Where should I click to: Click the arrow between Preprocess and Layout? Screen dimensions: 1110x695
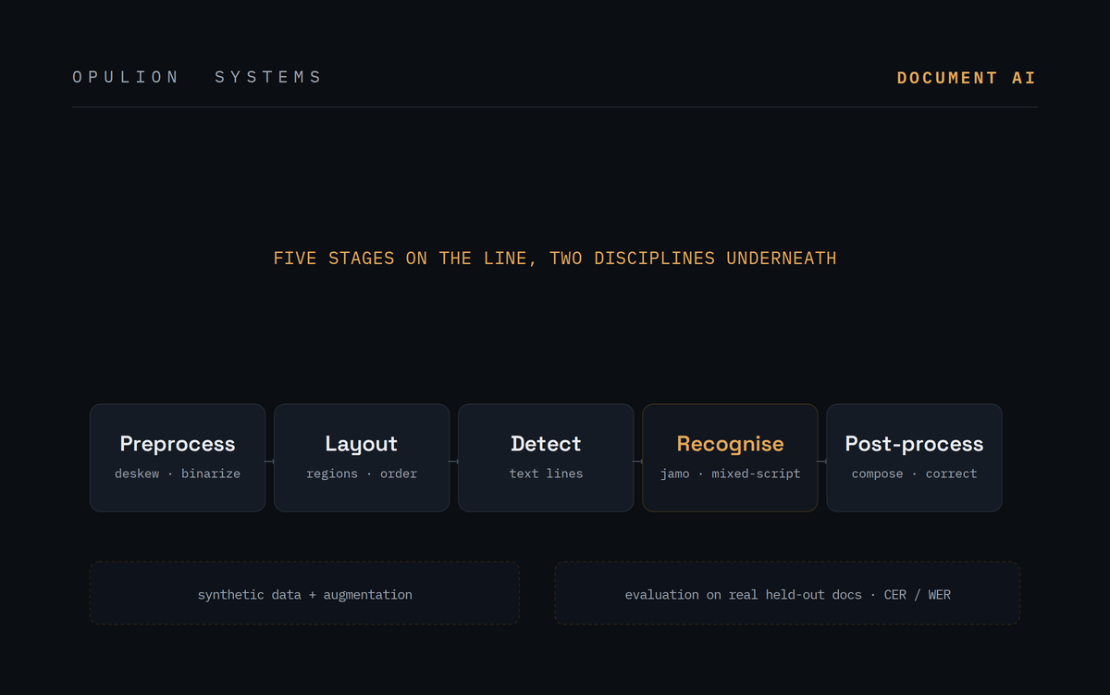270,461
